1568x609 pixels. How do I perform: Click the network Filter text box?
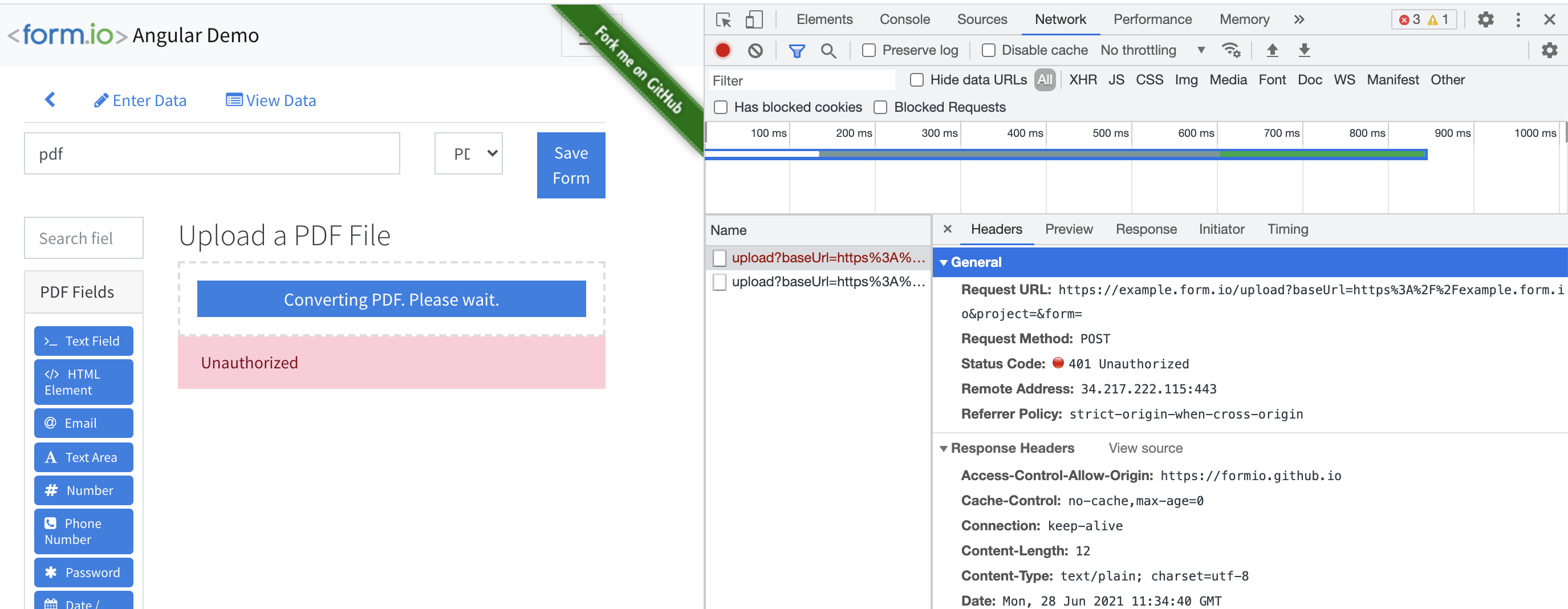pos(802,80)
